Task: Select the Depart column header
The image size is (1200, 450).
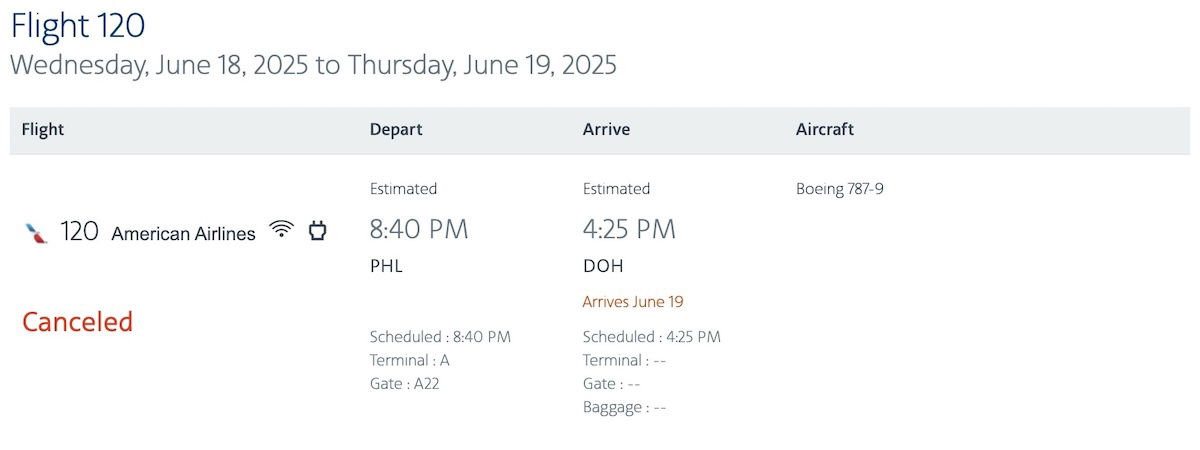Action: tap(396, 129)
